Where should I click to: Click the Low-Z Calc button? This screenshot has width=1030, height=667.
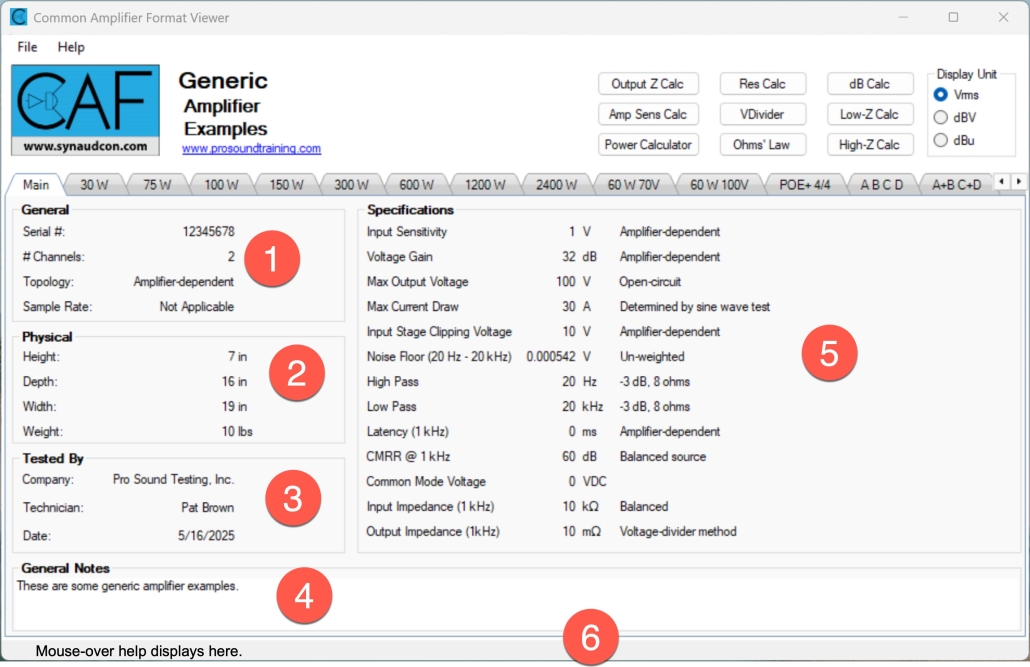[x=869, y=114]
